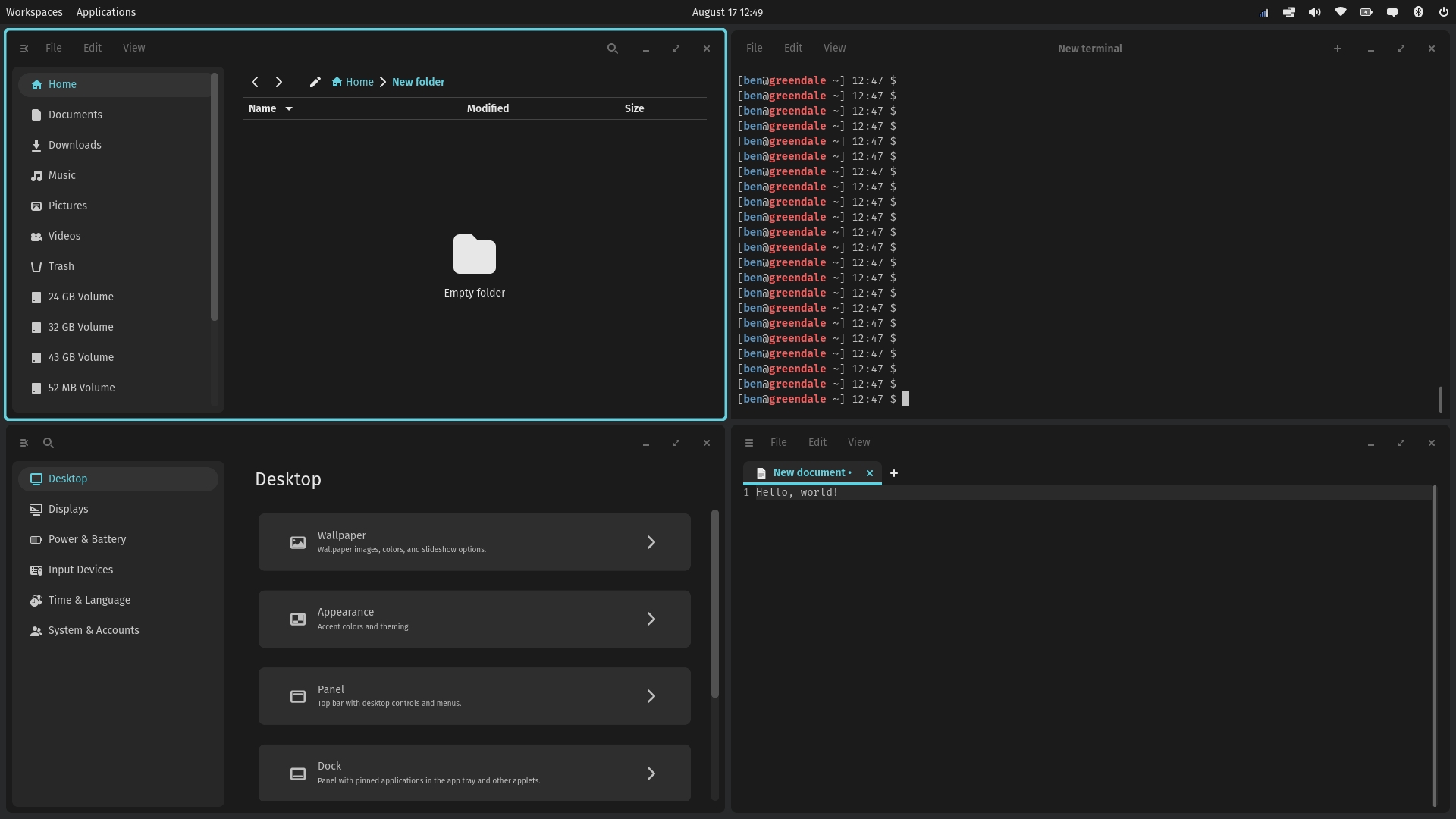Click the settings page vertical scrollbar
The image size is (1456, 819).
tap(714, 604)
